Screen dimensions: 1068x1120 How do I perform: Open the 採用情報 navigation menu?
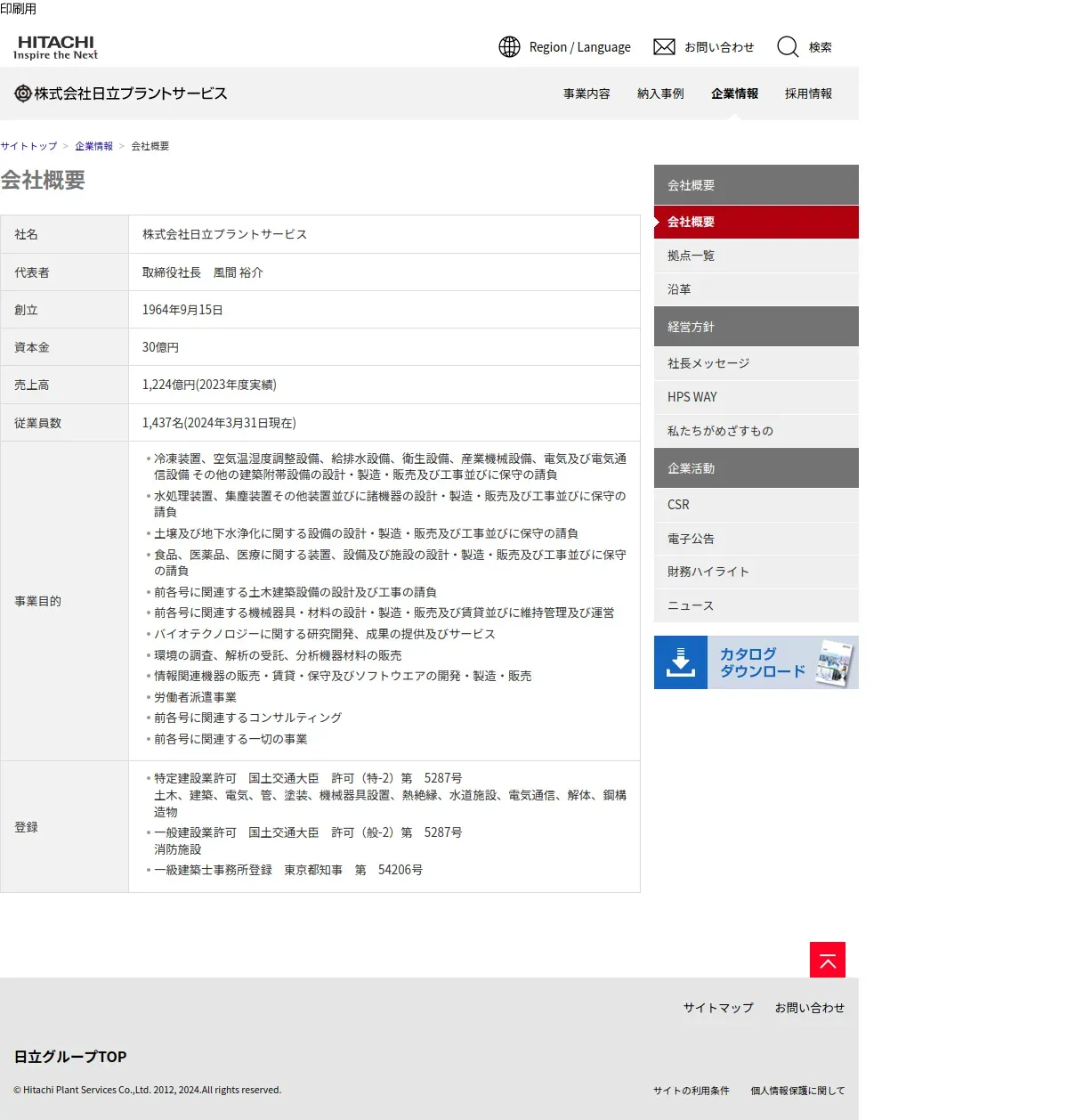click(808, 93)
